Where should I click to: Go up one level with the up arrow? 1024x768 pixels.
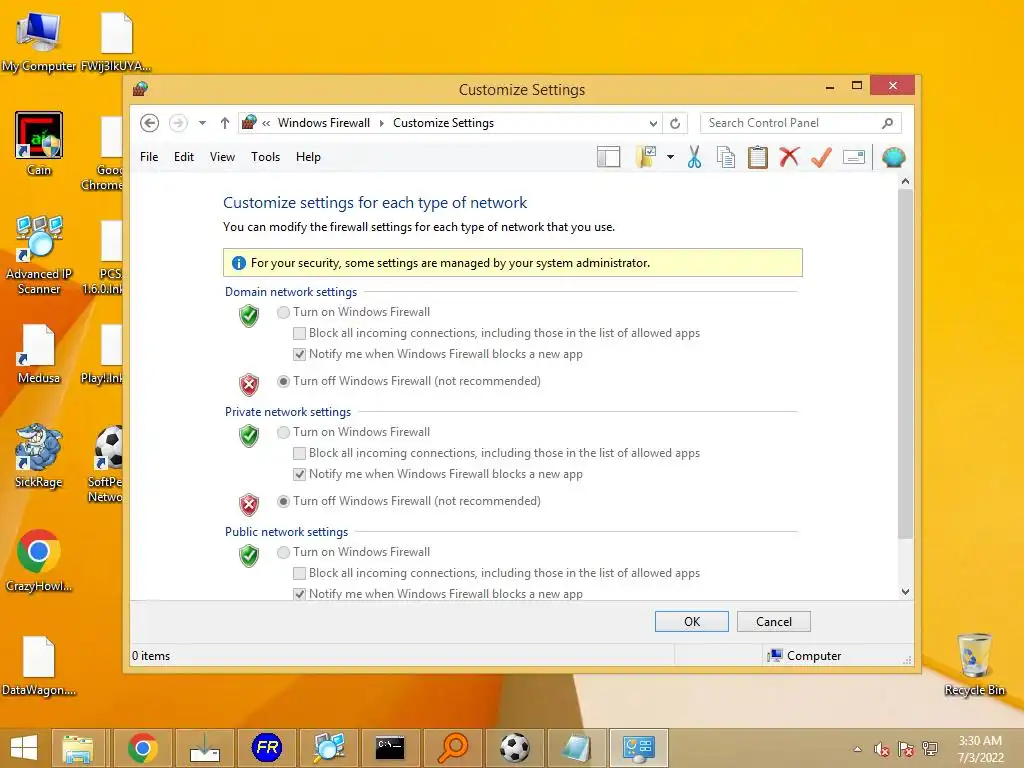[225, 123]
